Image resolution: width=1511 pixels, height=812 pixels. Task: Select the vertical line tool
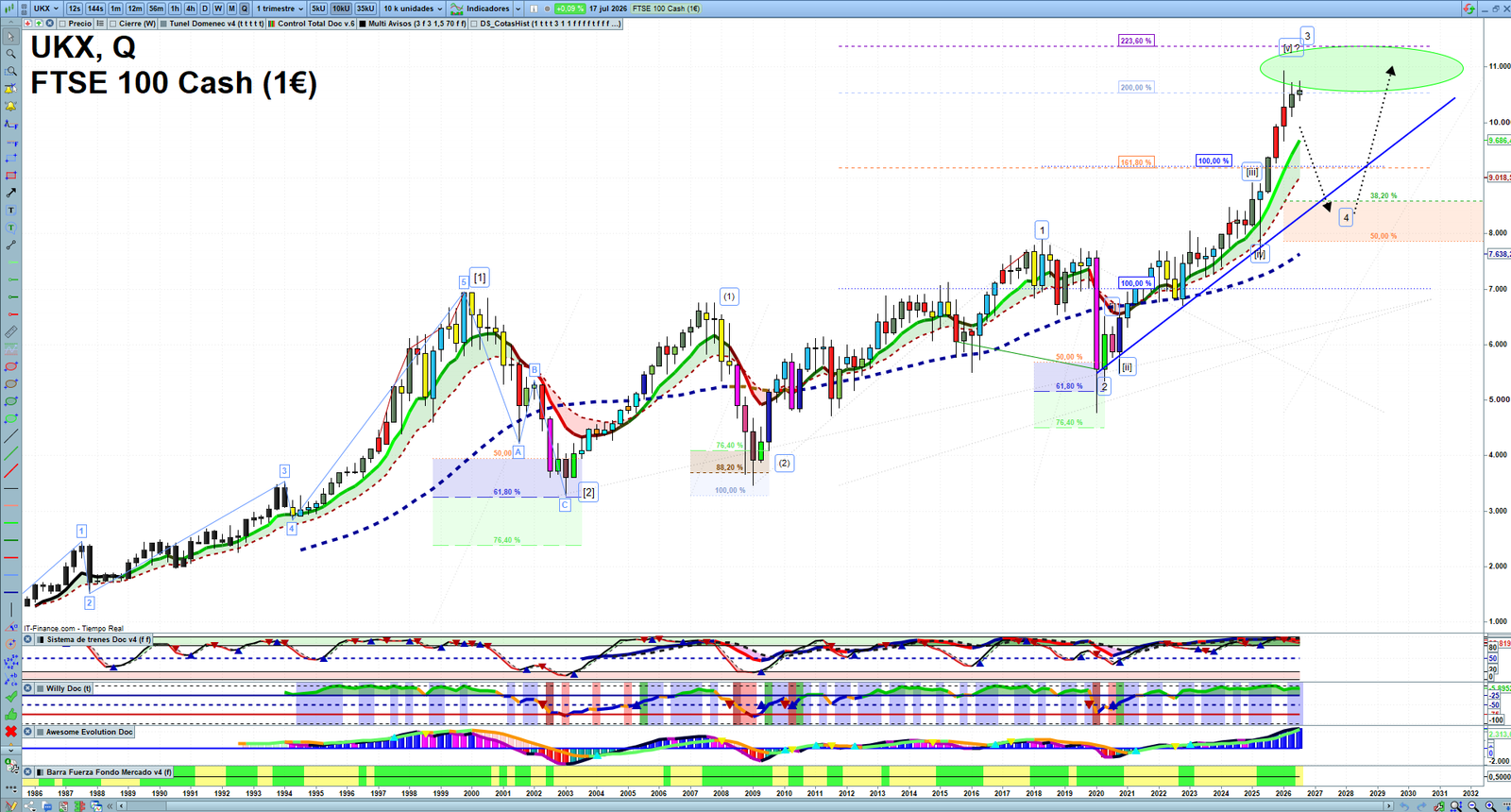tap(11, 609)
